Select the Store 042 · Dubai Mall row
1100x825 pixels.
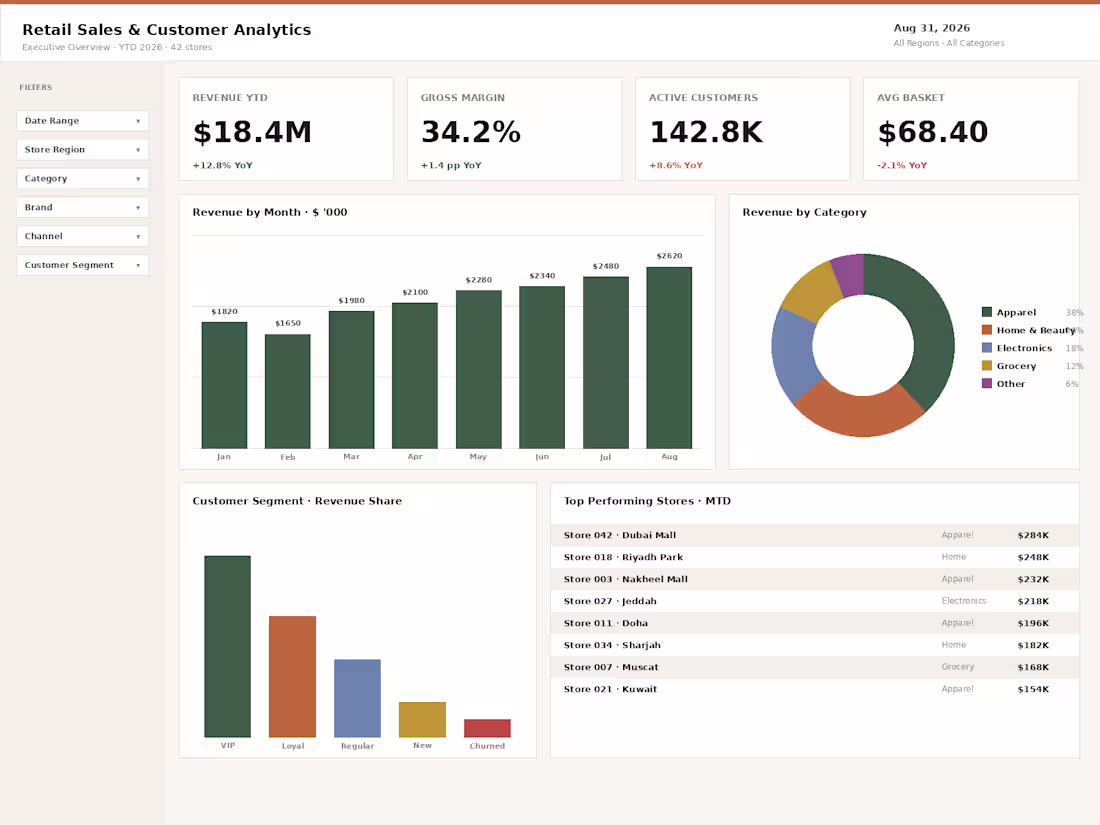point(814,535)
